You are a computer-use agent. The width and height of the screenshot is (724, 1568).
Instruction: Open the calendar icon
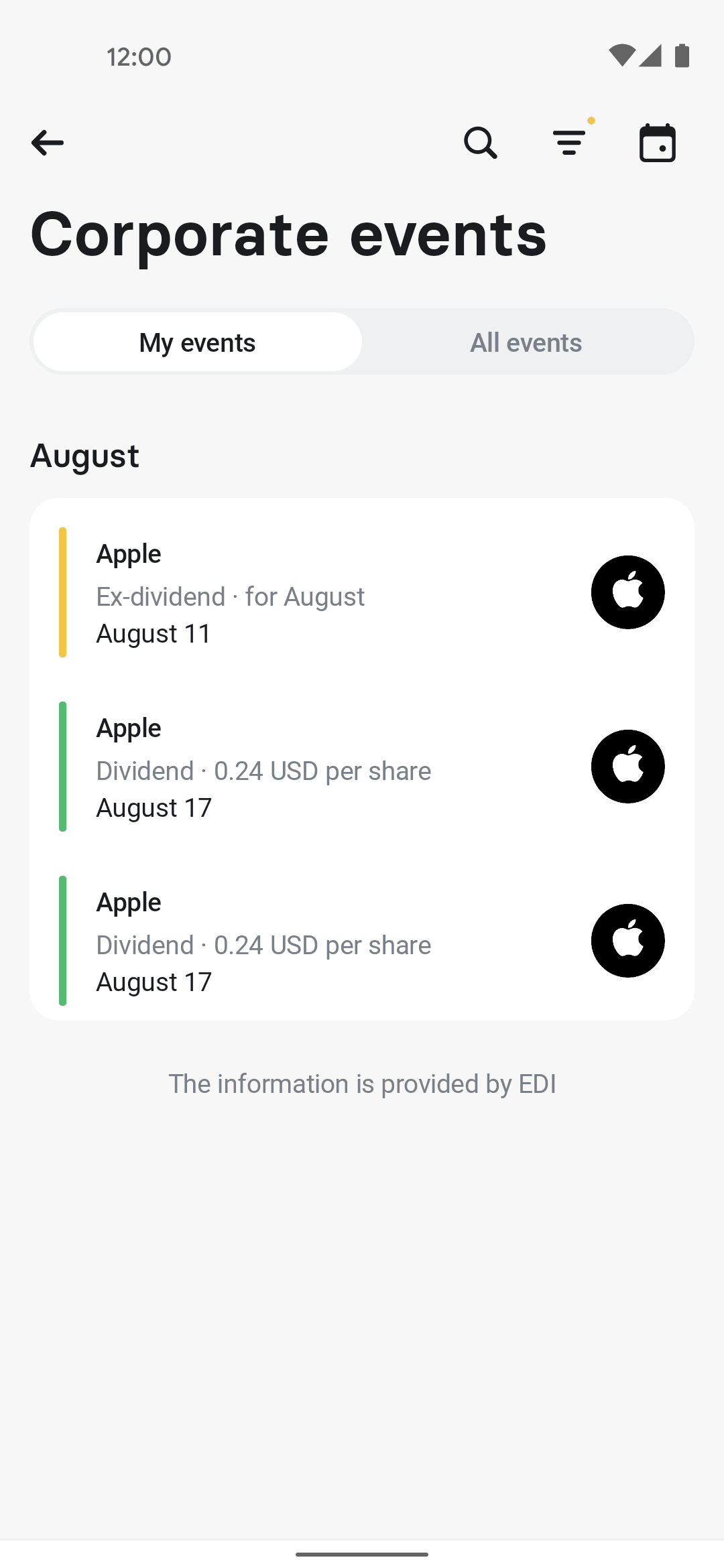coord(658,143)
